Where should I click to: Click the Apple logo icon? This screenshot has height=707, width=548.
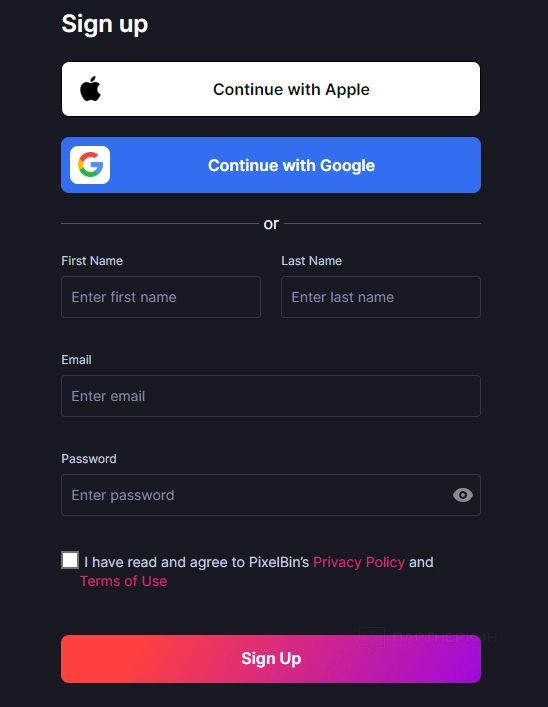pyautogui.click(x=91, y=89)
